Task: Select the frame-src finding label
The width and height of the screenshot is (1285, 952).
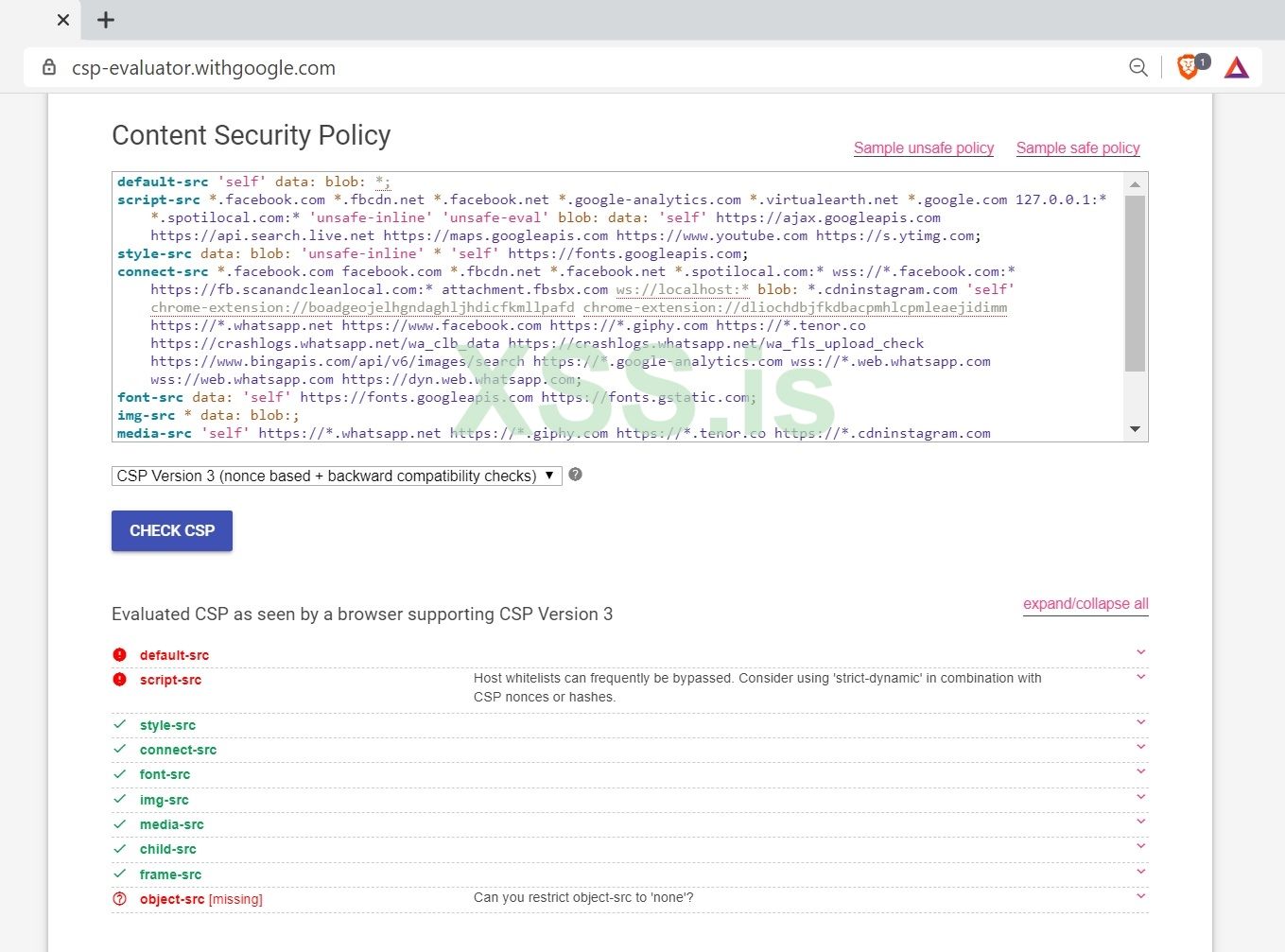Action: pos(170,874)
